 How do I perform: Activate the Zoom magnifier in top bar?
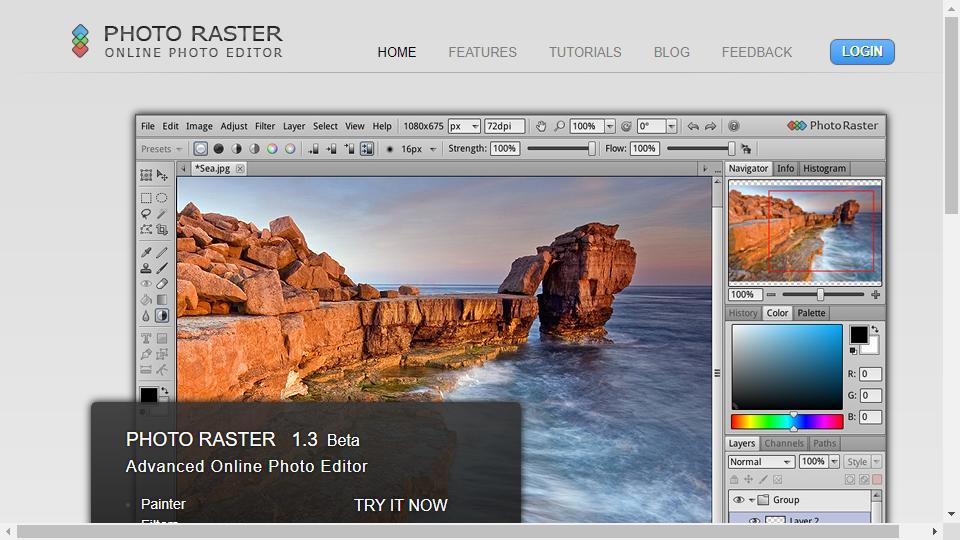pyautogui.click(x=559, y=126)
